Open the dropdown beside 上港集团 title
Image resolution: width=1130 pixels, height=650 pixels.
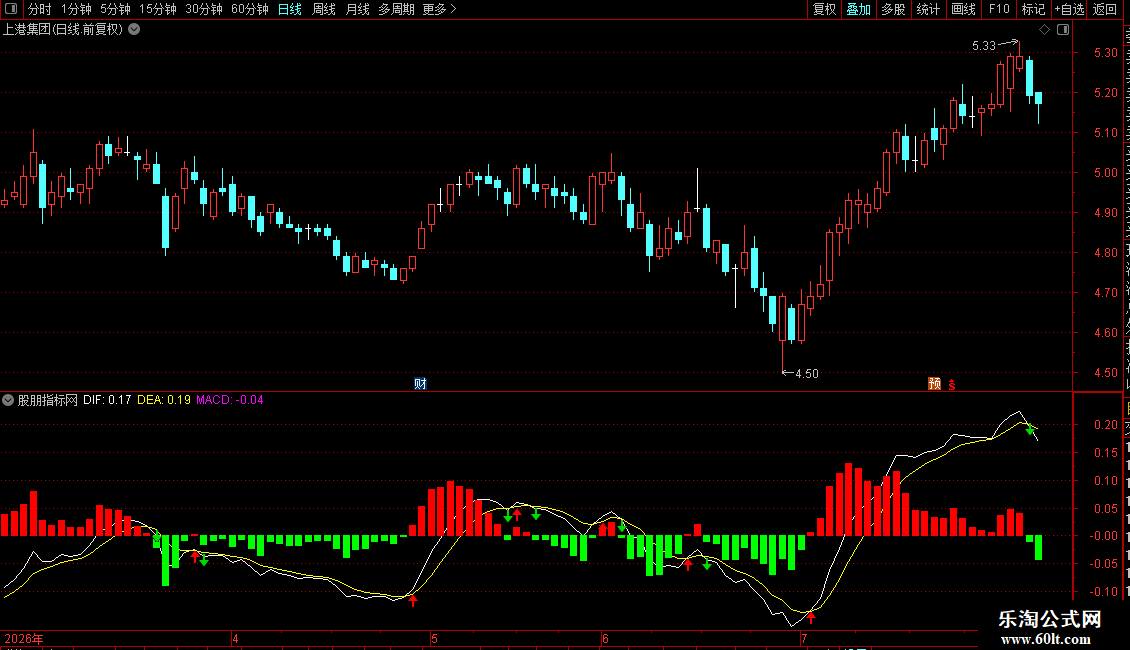pos(134,30)
